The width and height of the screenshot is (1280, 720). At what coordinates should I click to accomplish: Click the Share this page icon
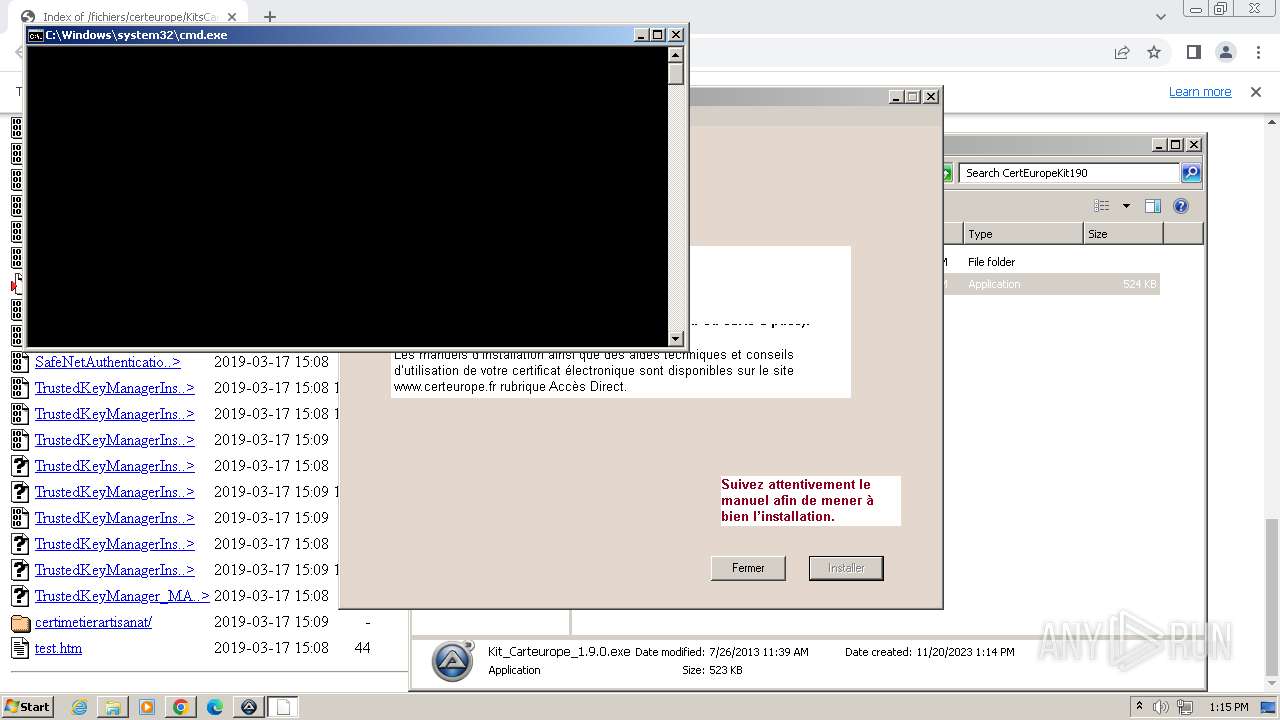point(1122,52)
